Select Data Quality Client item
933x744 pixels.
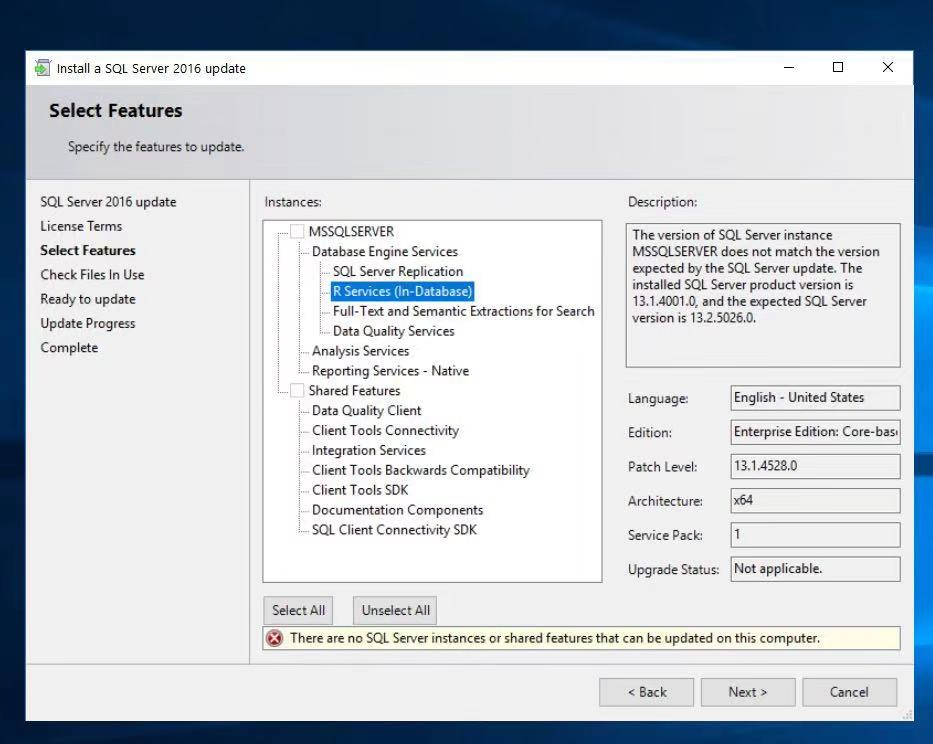[x=366, y=410]
